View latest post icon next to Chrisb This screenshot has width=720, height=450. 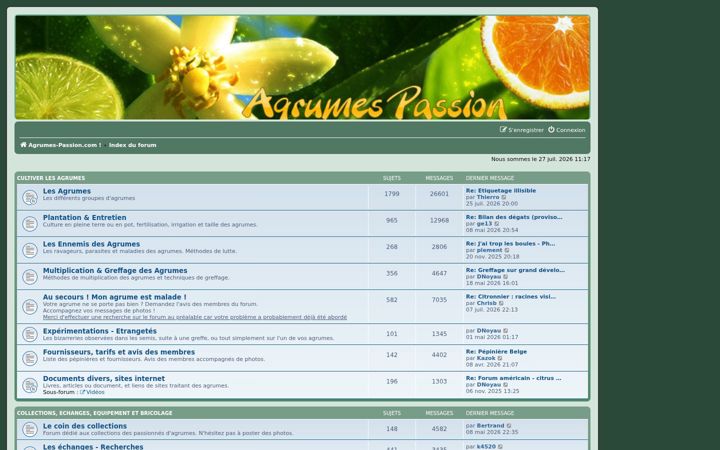click(x=501, y=304)
